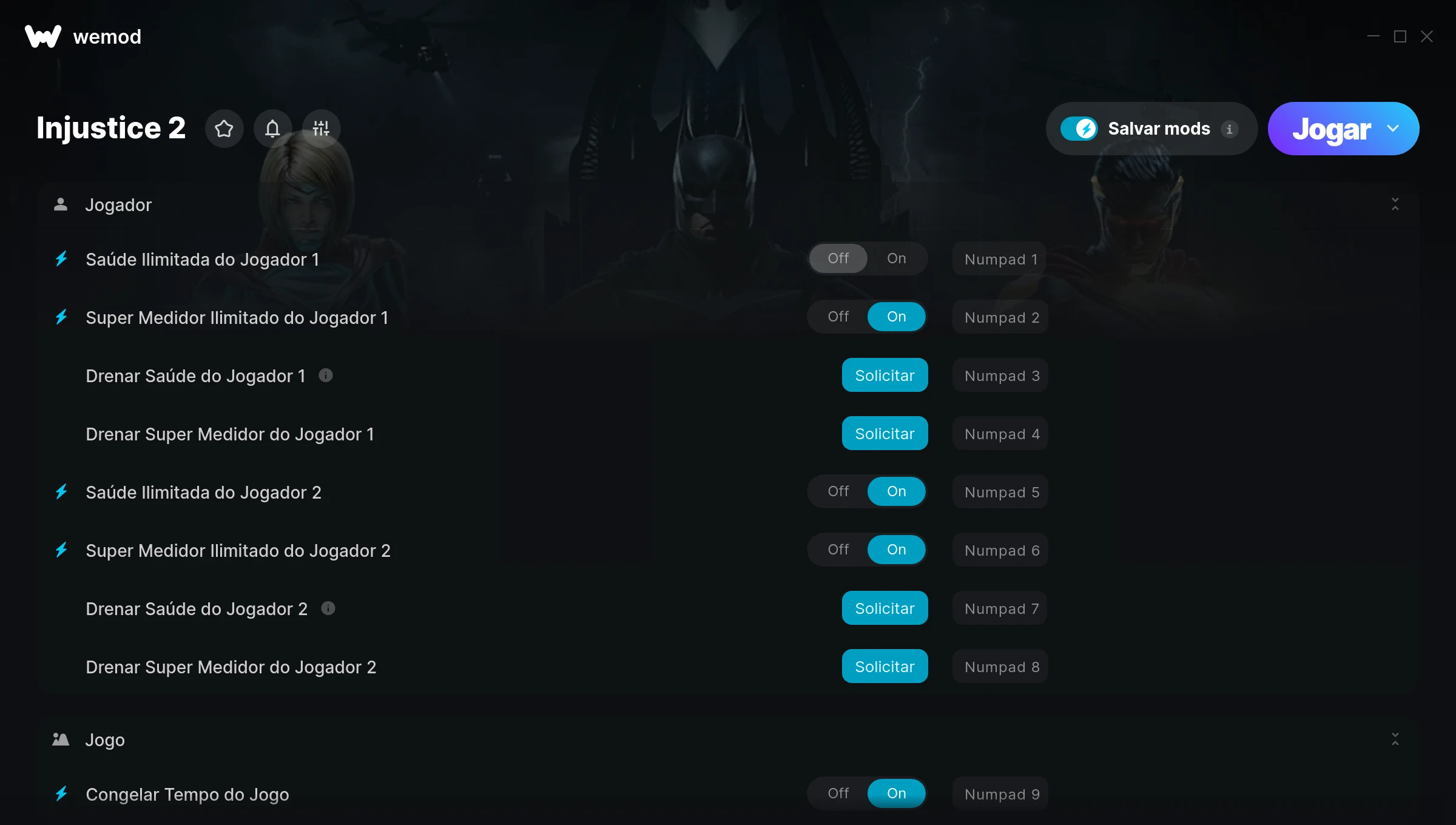Collapse the Jogador section
The height and width of the screenshot is (825, 1456).
[x=1395, y=204]
